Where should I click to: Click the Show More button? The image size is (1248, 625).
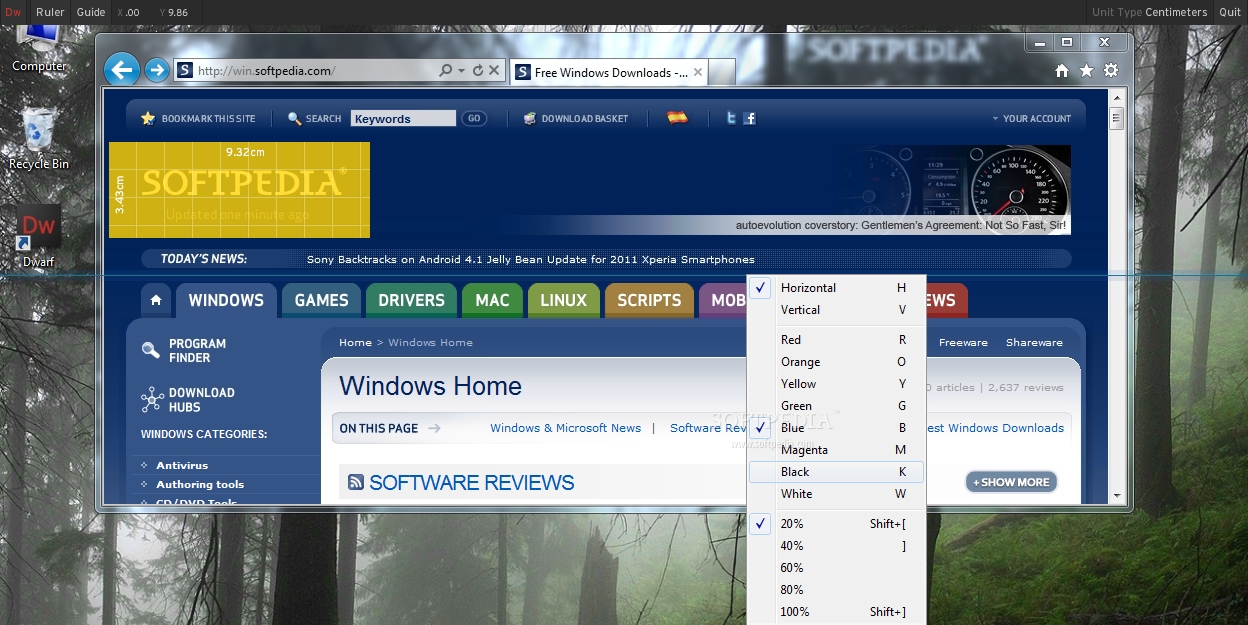[x=1011, y=482]
